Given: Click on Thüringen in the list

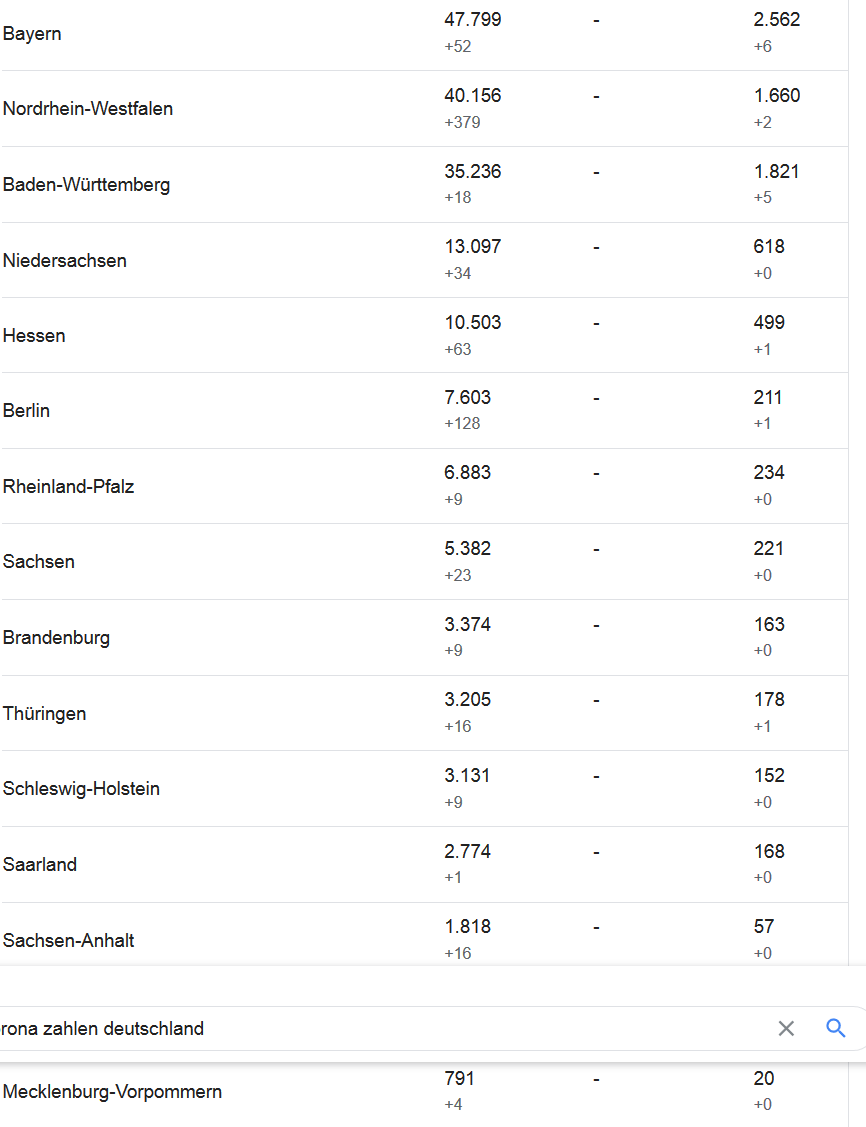Looking at the screenshot, I should tap(45, 714).
